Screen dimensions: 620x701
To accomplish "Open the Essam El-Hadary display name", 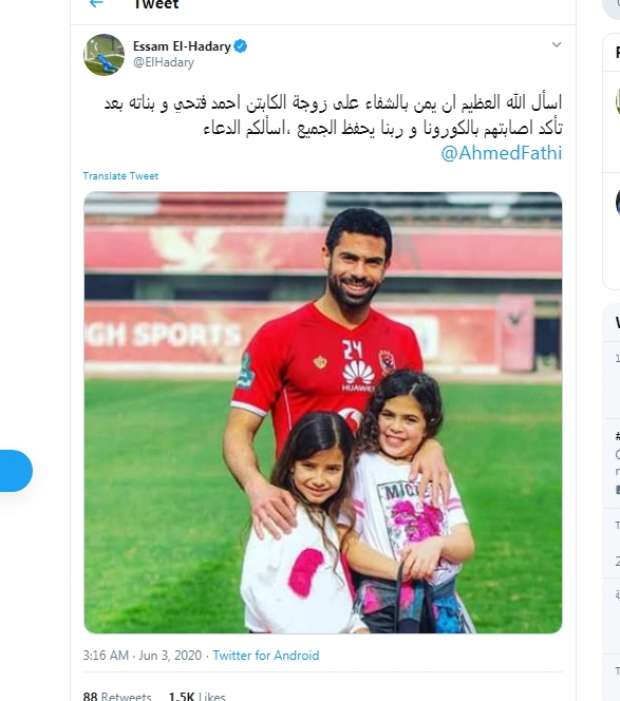I will 182,46.
